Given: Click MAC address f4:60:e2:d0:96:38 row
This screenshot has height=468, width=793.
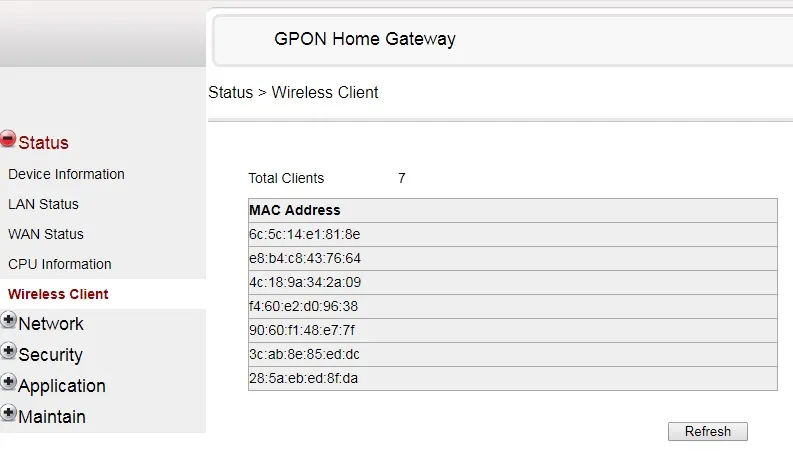Looking at the screenshot, I should 304,306.
